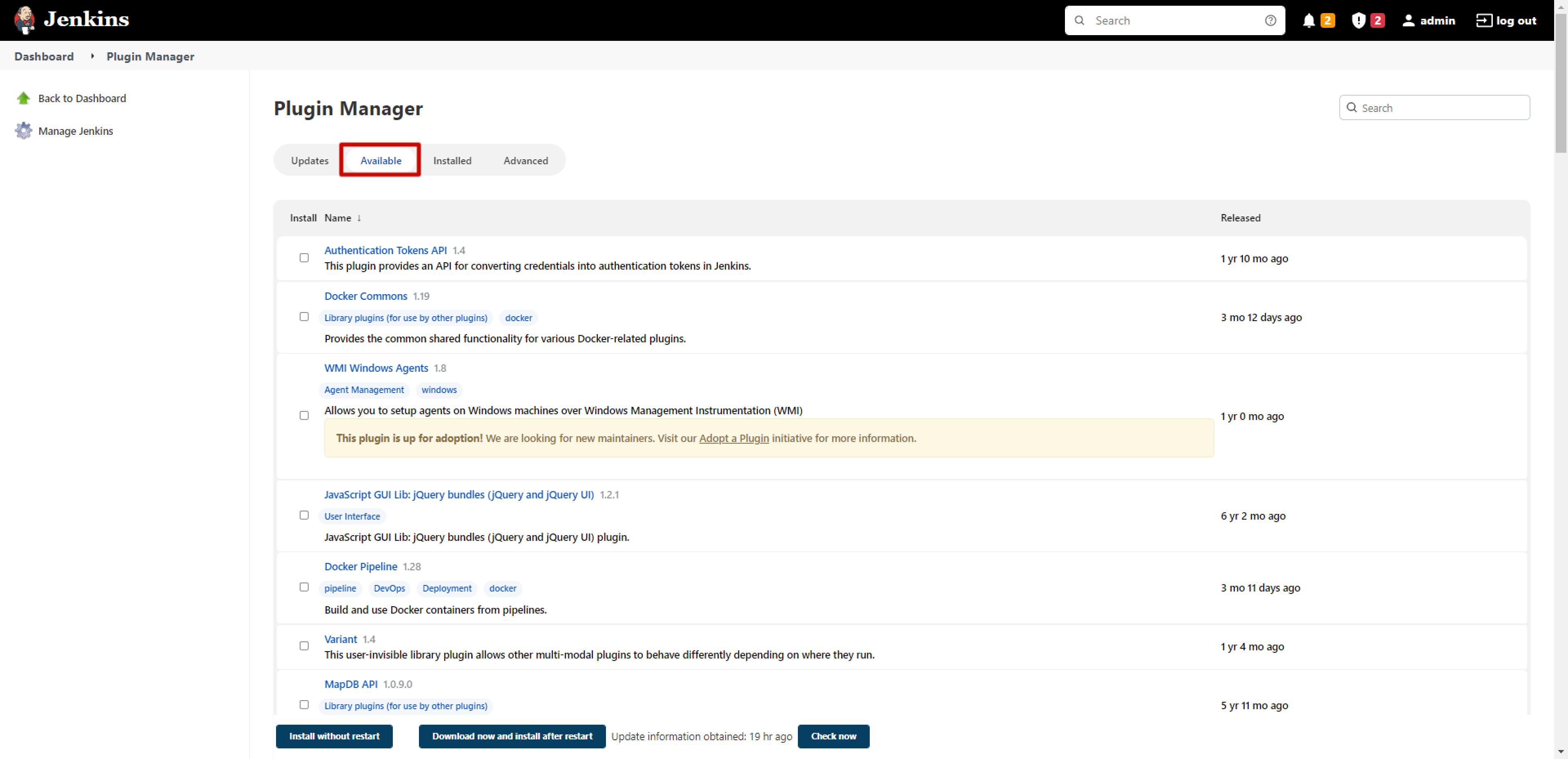Viewport: 1568px width, 759px height.
Task: Click the green Back to Dashboard arrow icon
Action: (x=23, y=98)
